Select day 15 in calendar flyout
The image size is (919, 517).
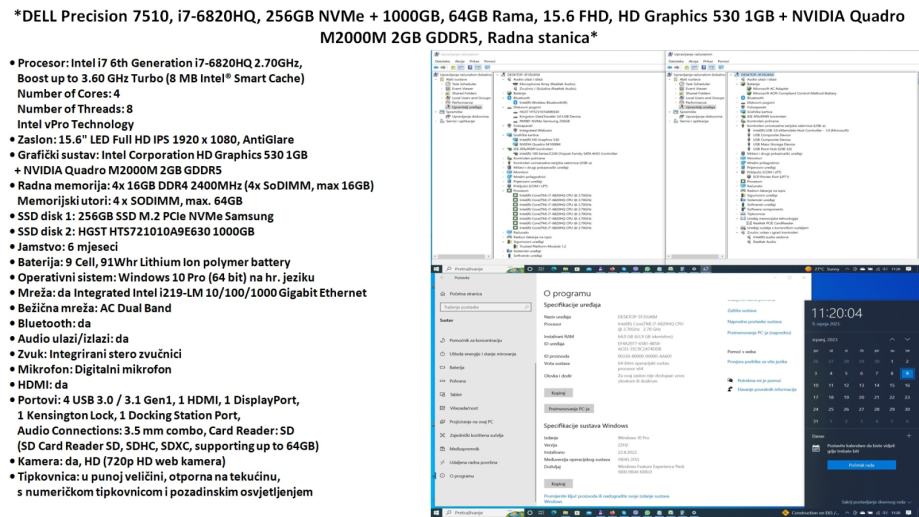892,385
